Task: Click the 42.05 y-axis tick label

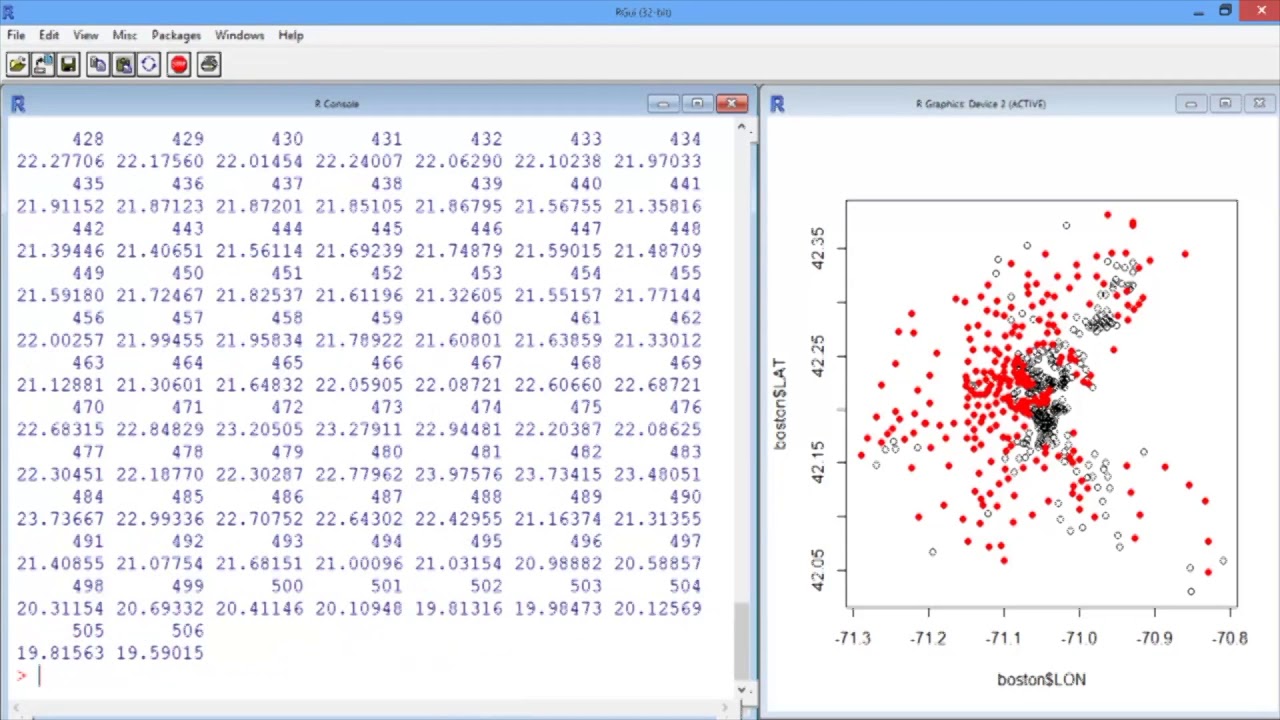Action: click(x=820, y=570)
